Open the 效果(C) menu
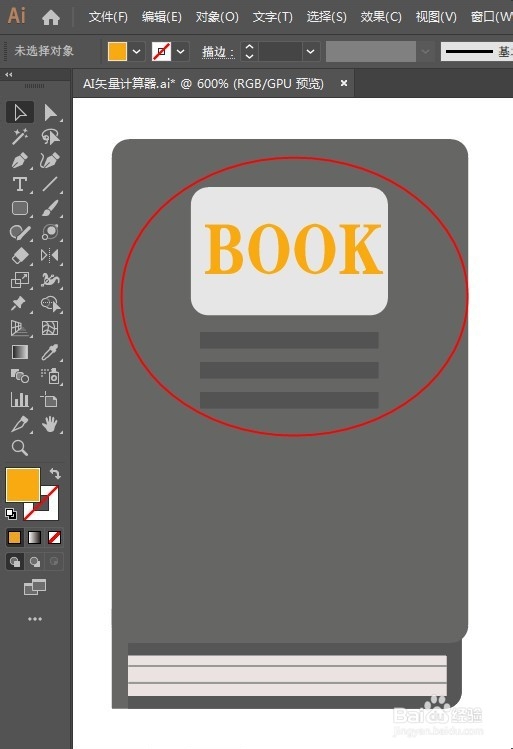Image resolution: width=513 pixels, height=749 pixels. coord(381,17)
